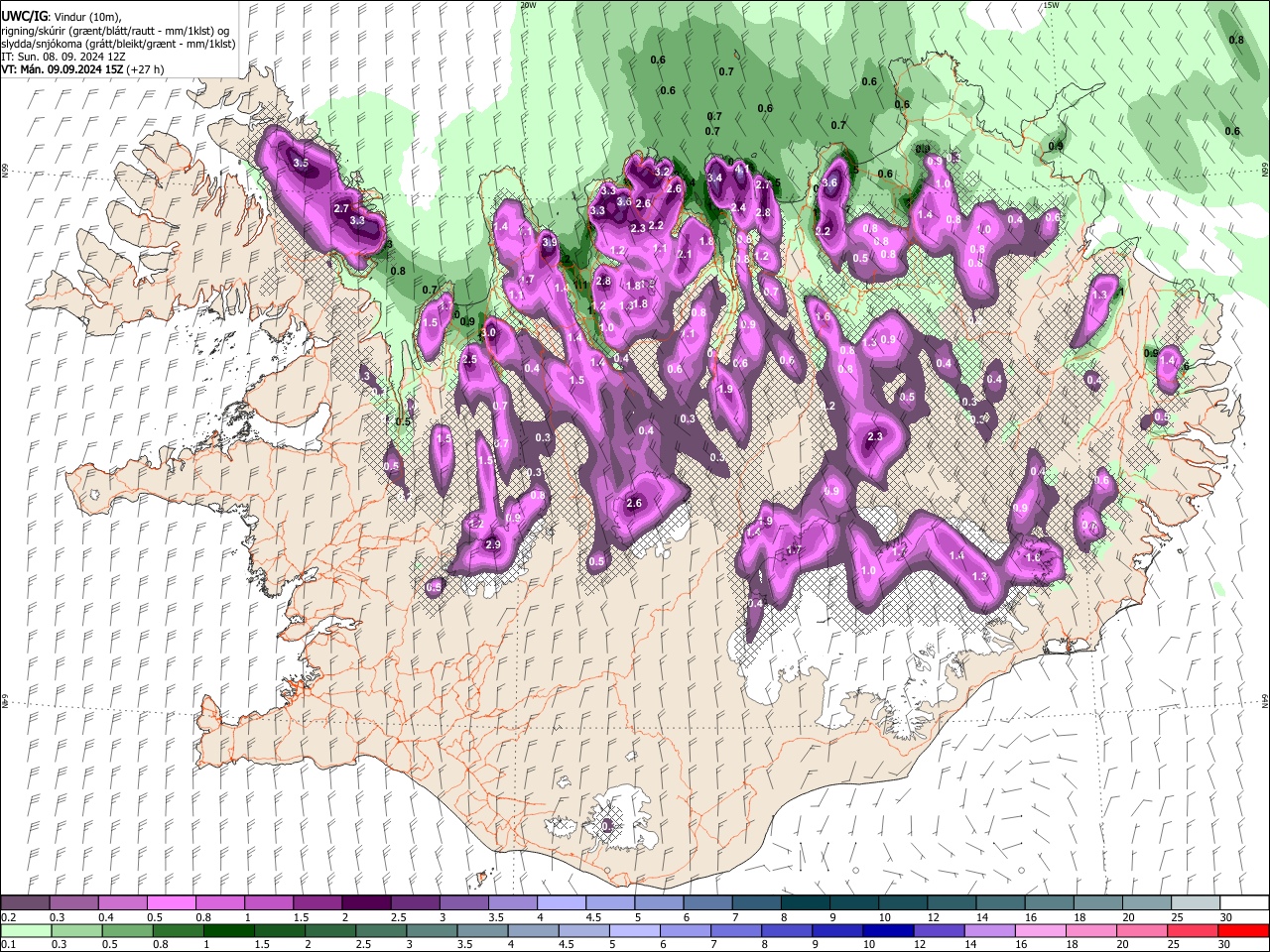
Task: Click the violet 12 swatch in lower scale
Action: pyautogui.click(x=939, y=930)
